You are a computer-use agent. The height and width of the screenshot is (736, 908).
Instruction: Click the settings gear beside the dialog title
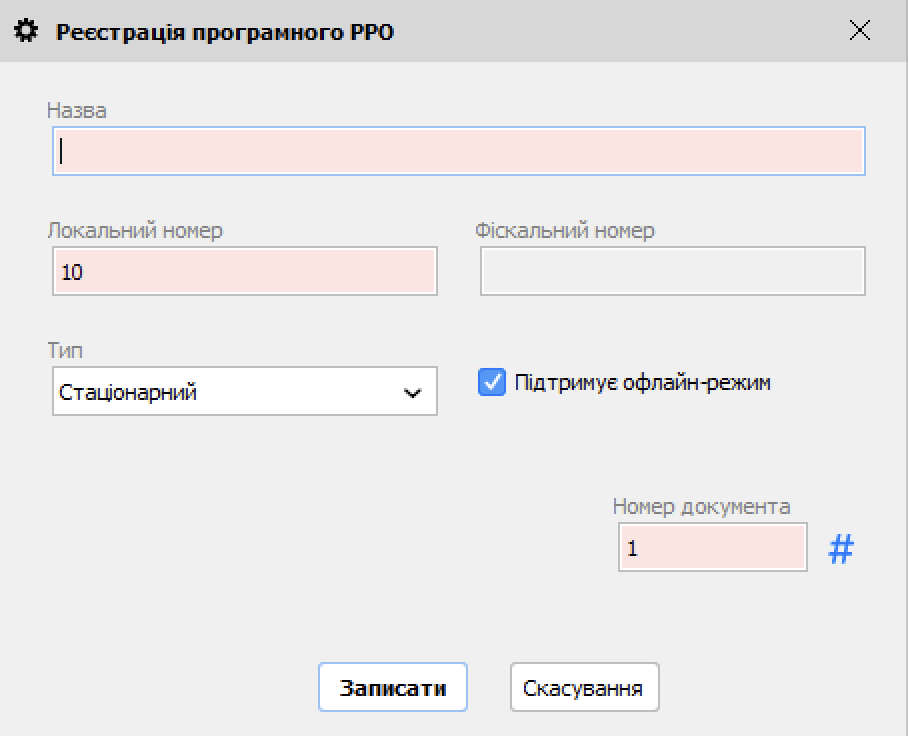point(27,31)
